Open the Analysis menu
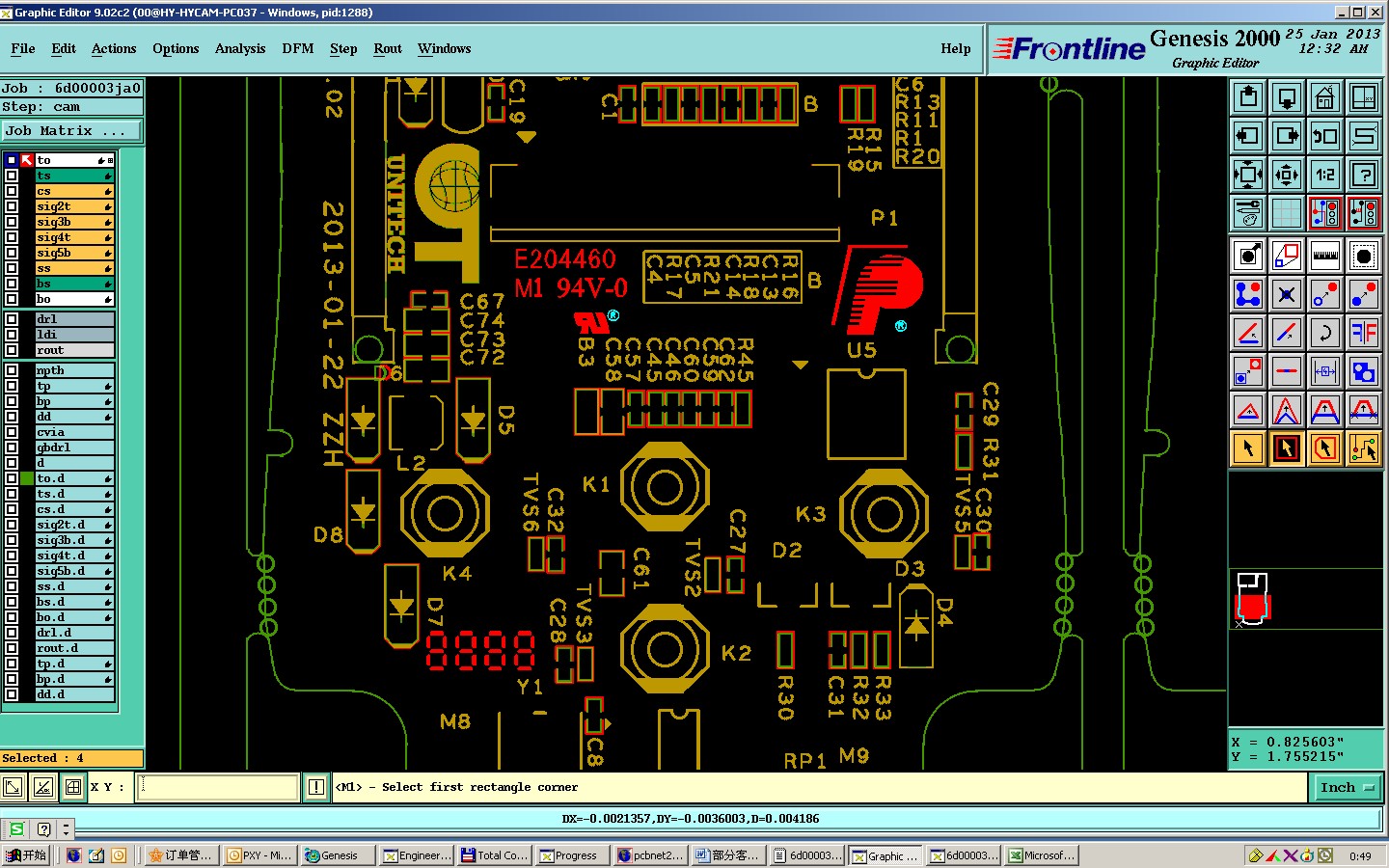This screenshot has height=868, width=1389. point(240,48)
